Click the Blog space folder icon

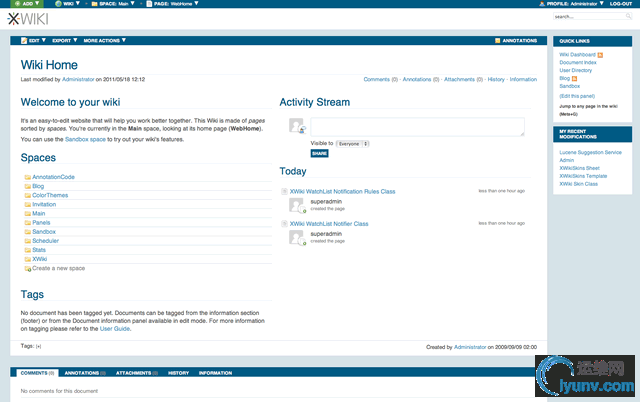27,186
